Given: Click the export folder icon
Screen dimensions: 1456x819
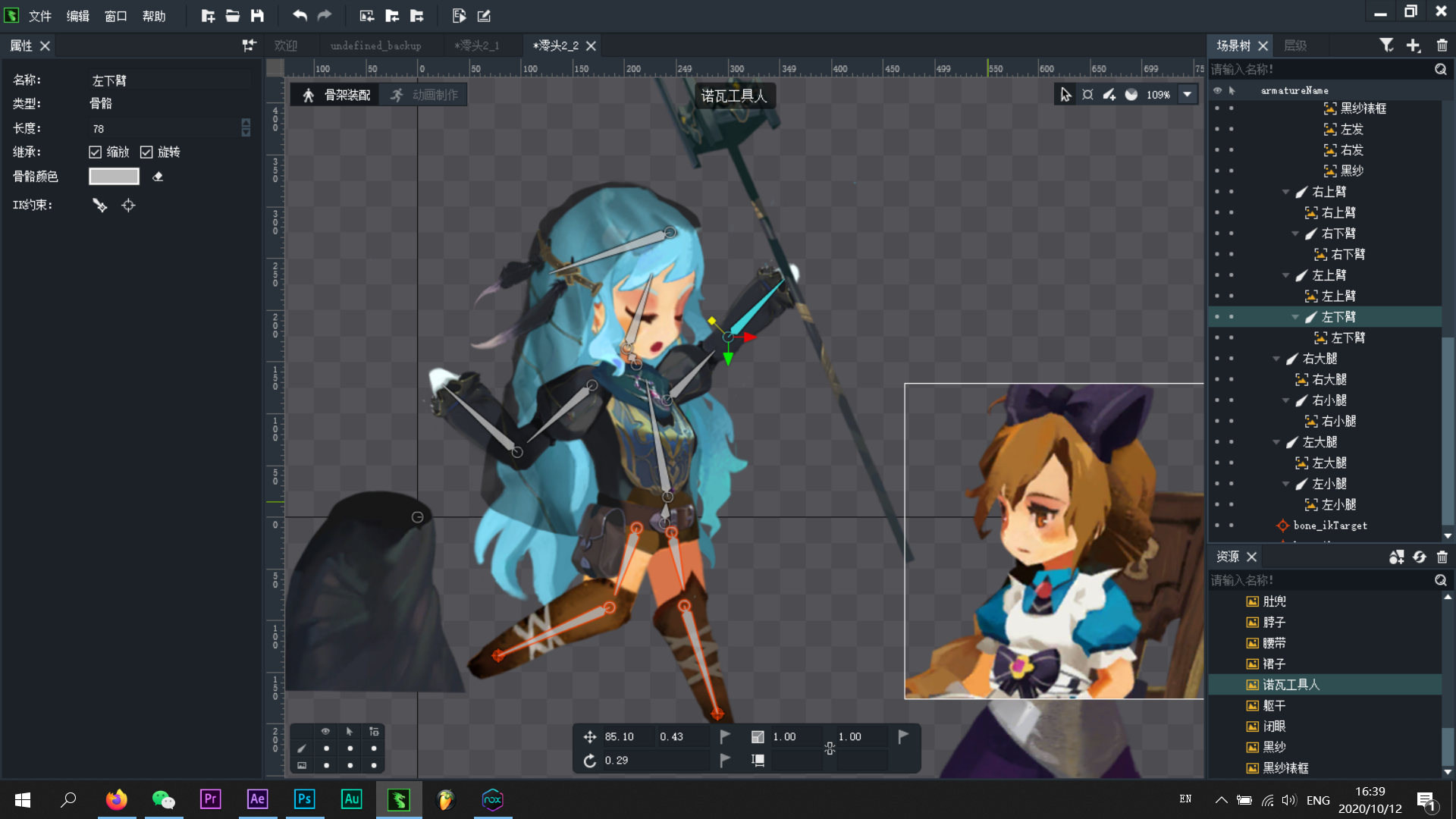Looking at the screenshot, I should (x=417, y=16).
